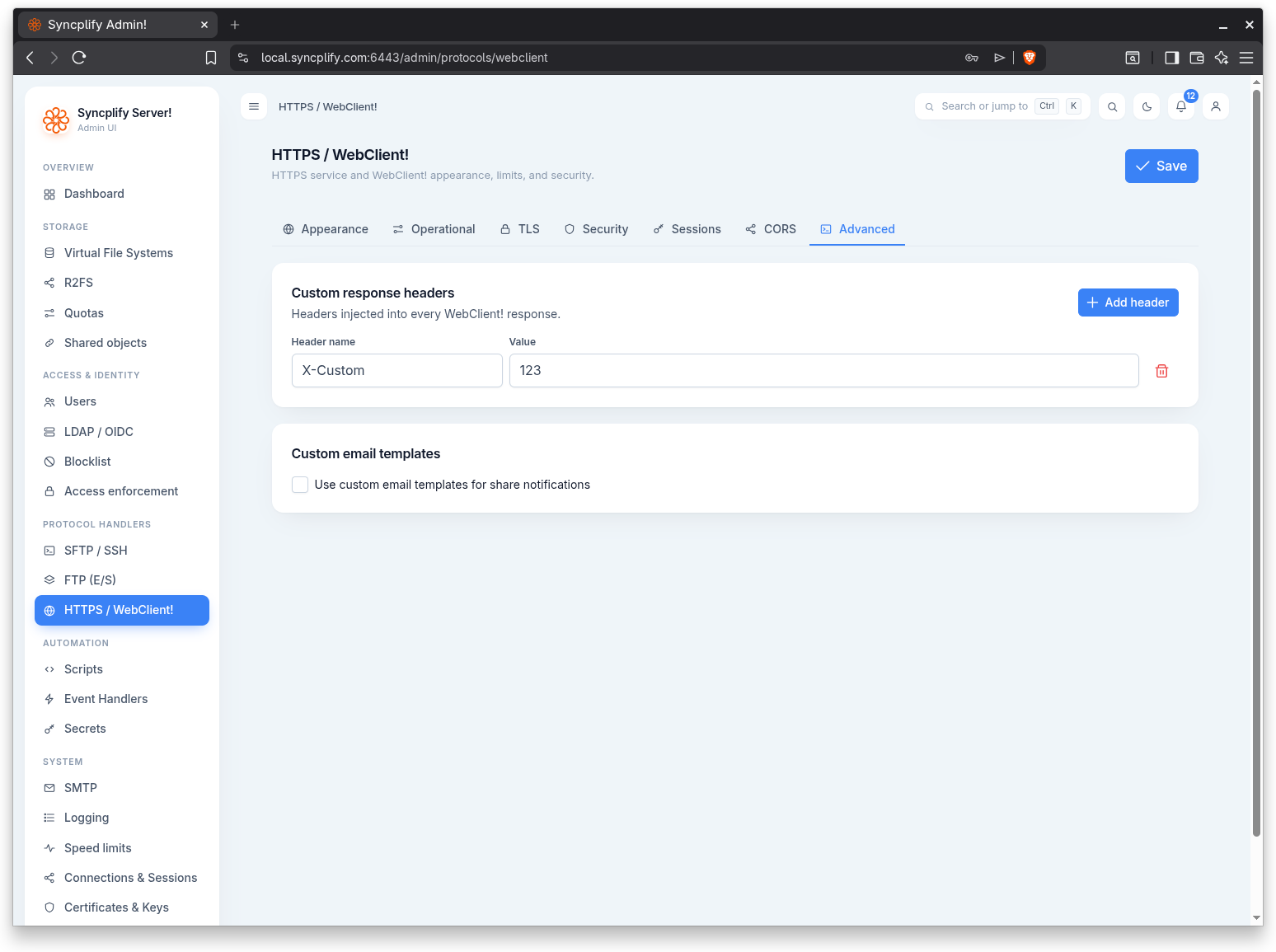This screenshot has width=1276, height=952.
Task: Click the browser back arrow
Action: pos(30,58)
